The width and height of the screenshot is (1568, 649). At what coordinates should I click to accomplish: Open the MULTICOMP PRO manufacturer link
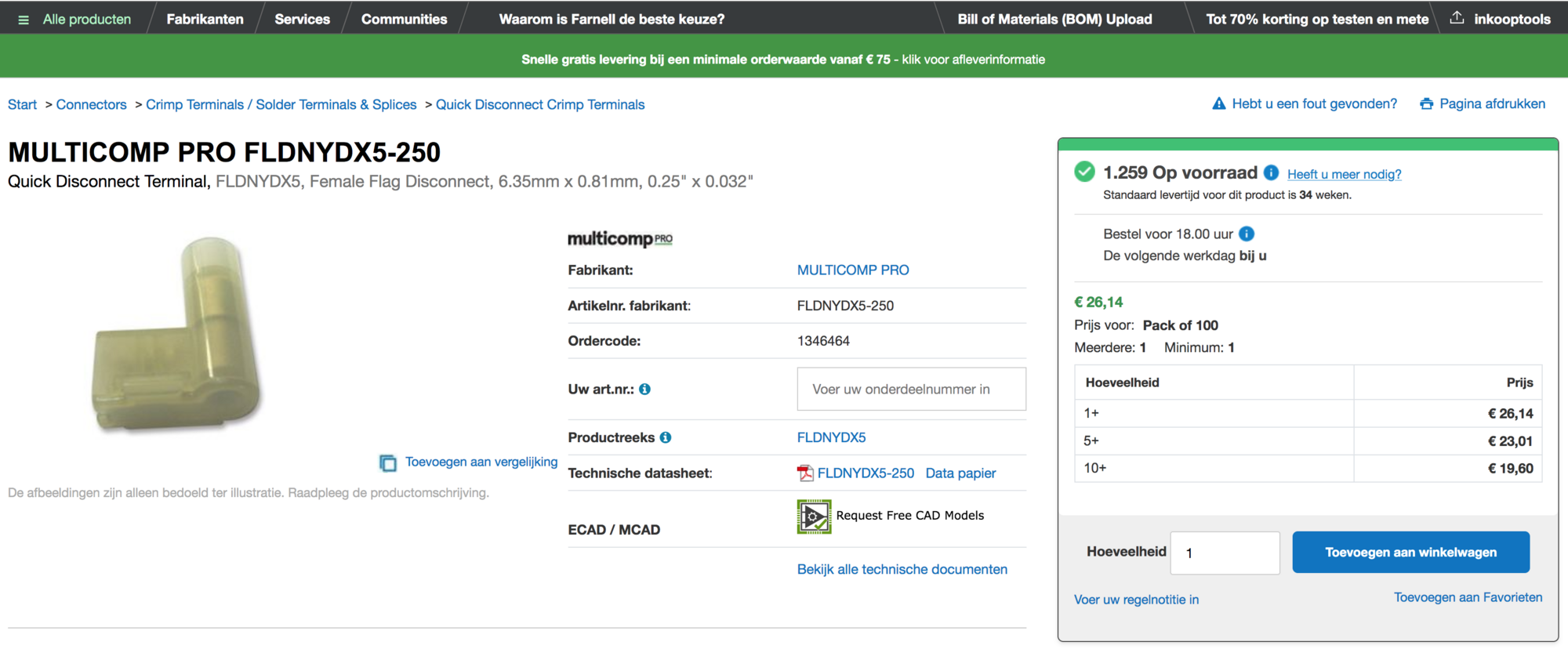click(x=853, y=270)
